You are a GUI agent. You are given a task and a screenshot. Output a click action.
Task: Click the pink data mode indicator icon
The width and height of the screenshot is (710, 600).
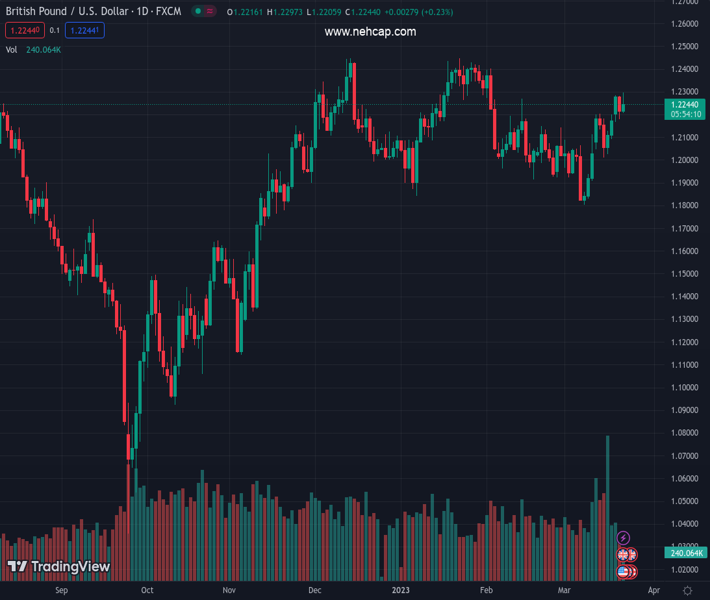210,12
